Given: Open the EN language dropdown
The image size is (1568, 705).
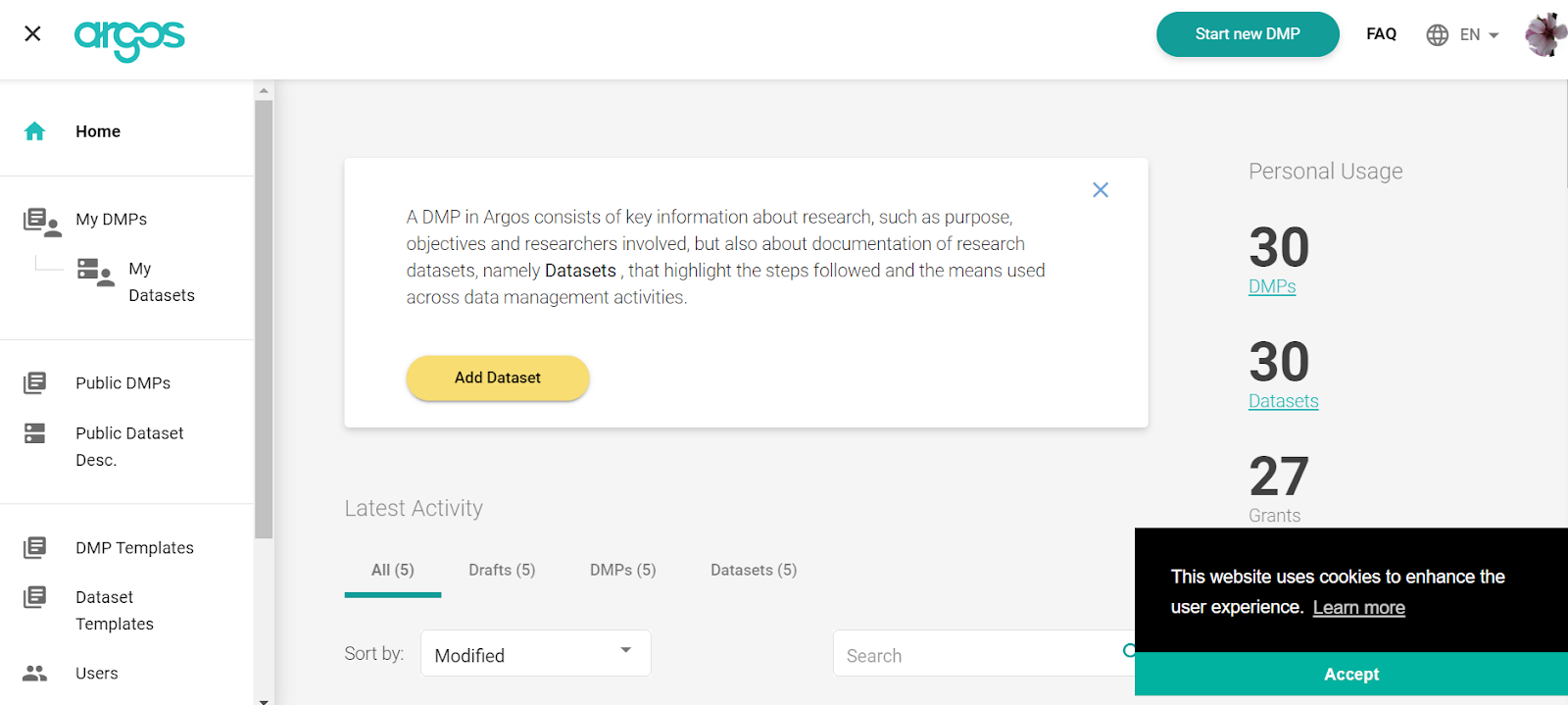Looking at the screenshot, I should coord(1464,35).
